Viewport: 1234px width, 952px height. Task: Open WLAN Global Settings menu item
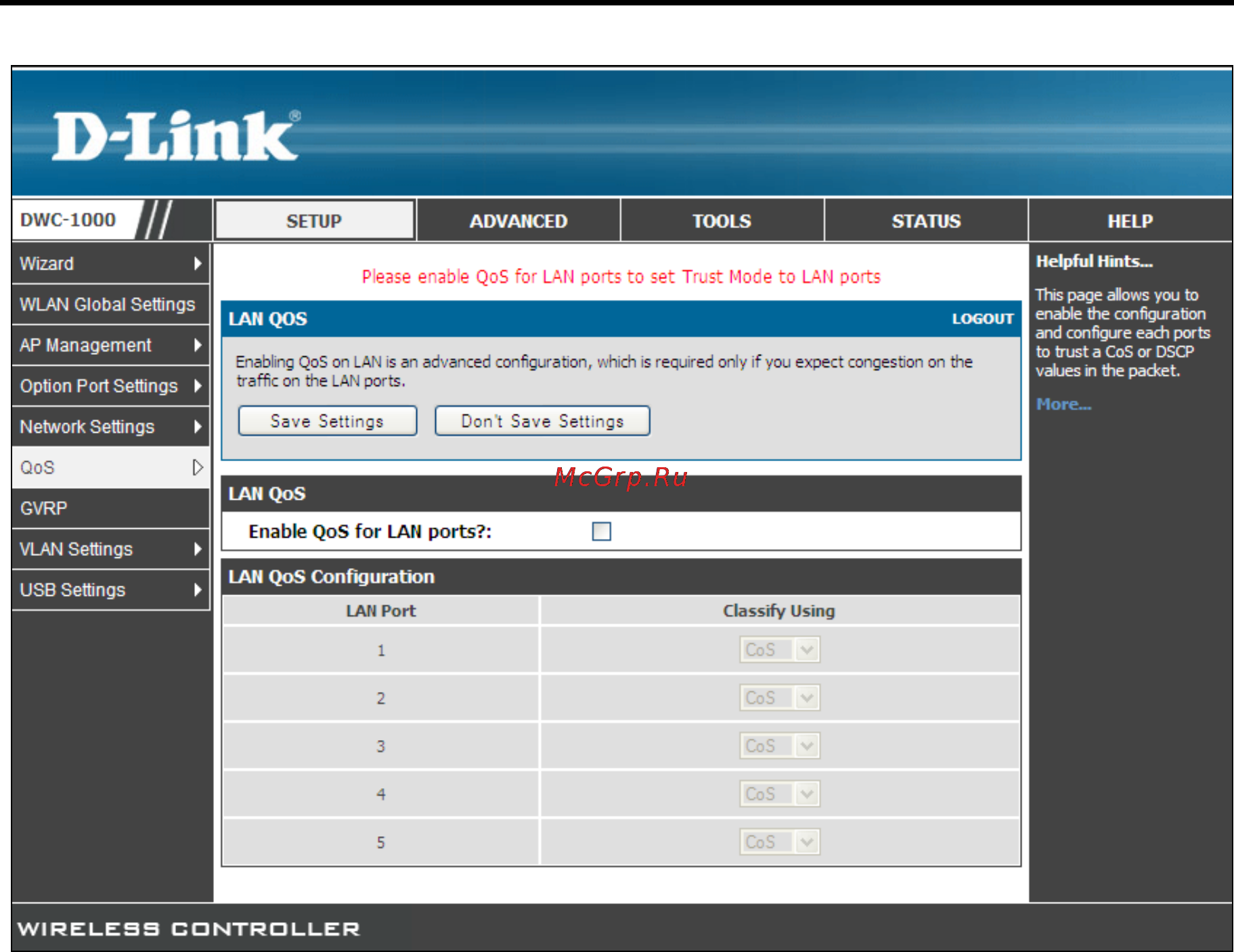click(x=111, y=304)
